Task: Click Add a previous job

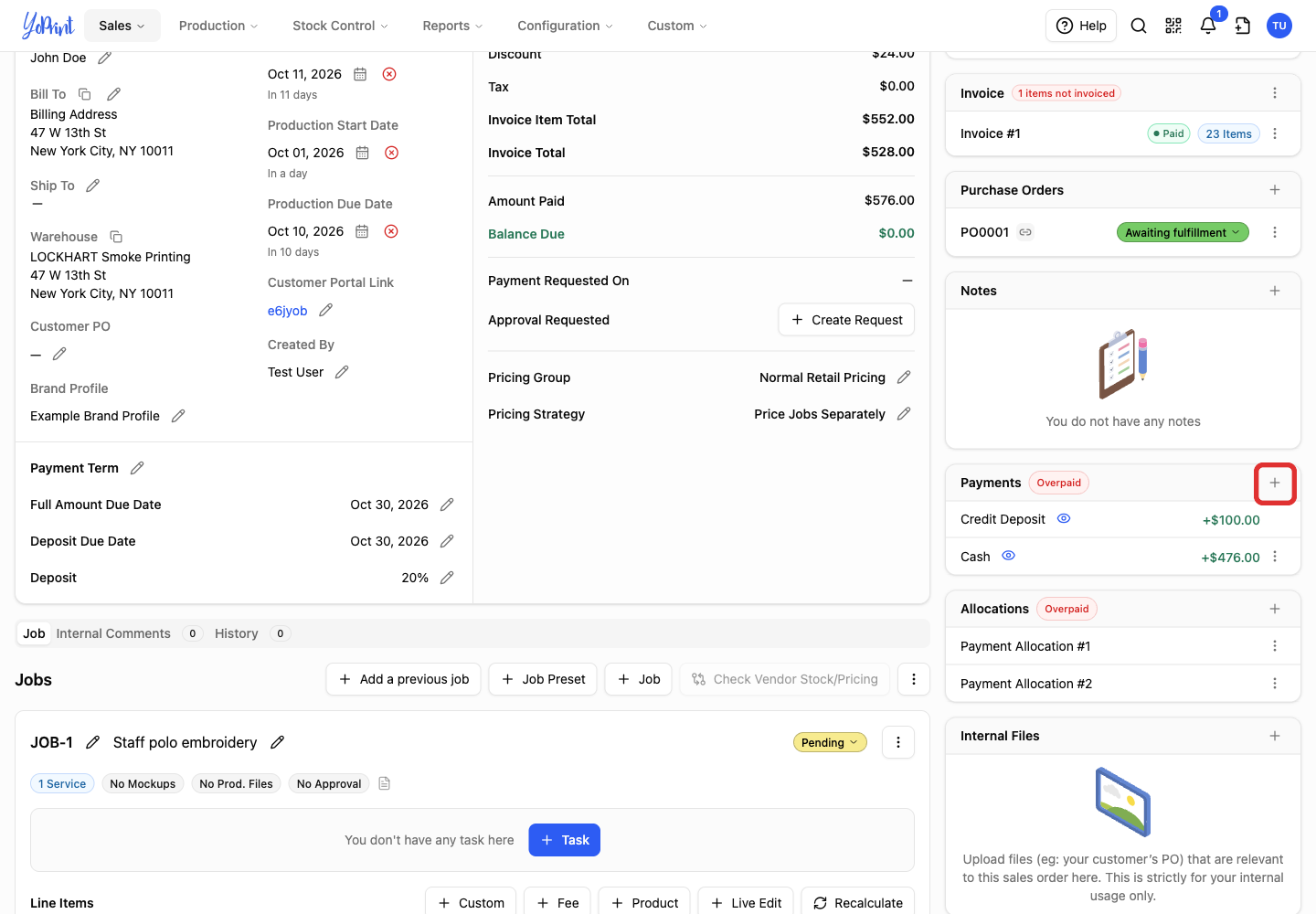Action: [x=403, y=679]
